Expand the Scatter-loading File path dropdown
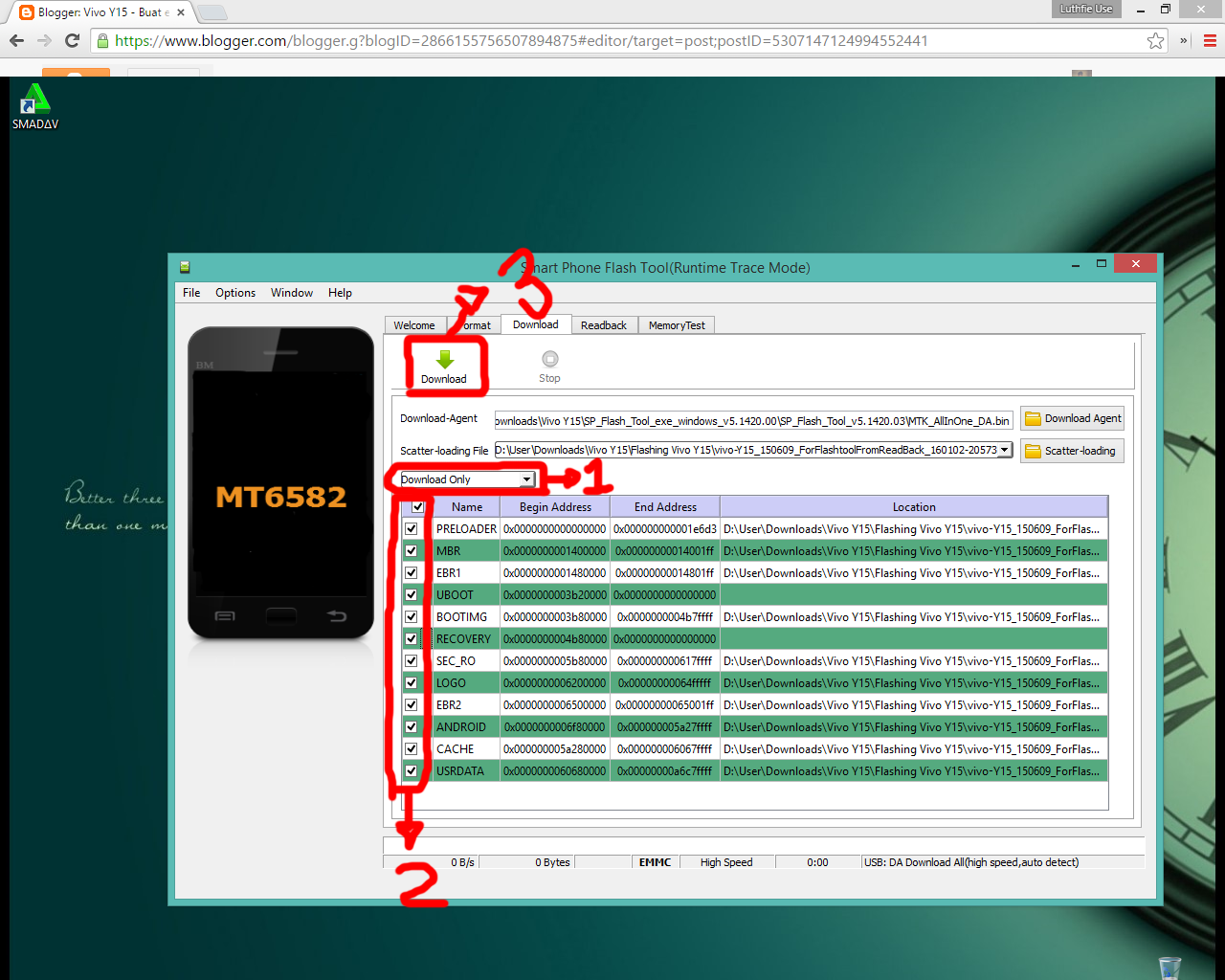The image size is (1225, 980). click(x=1004, y=450)
